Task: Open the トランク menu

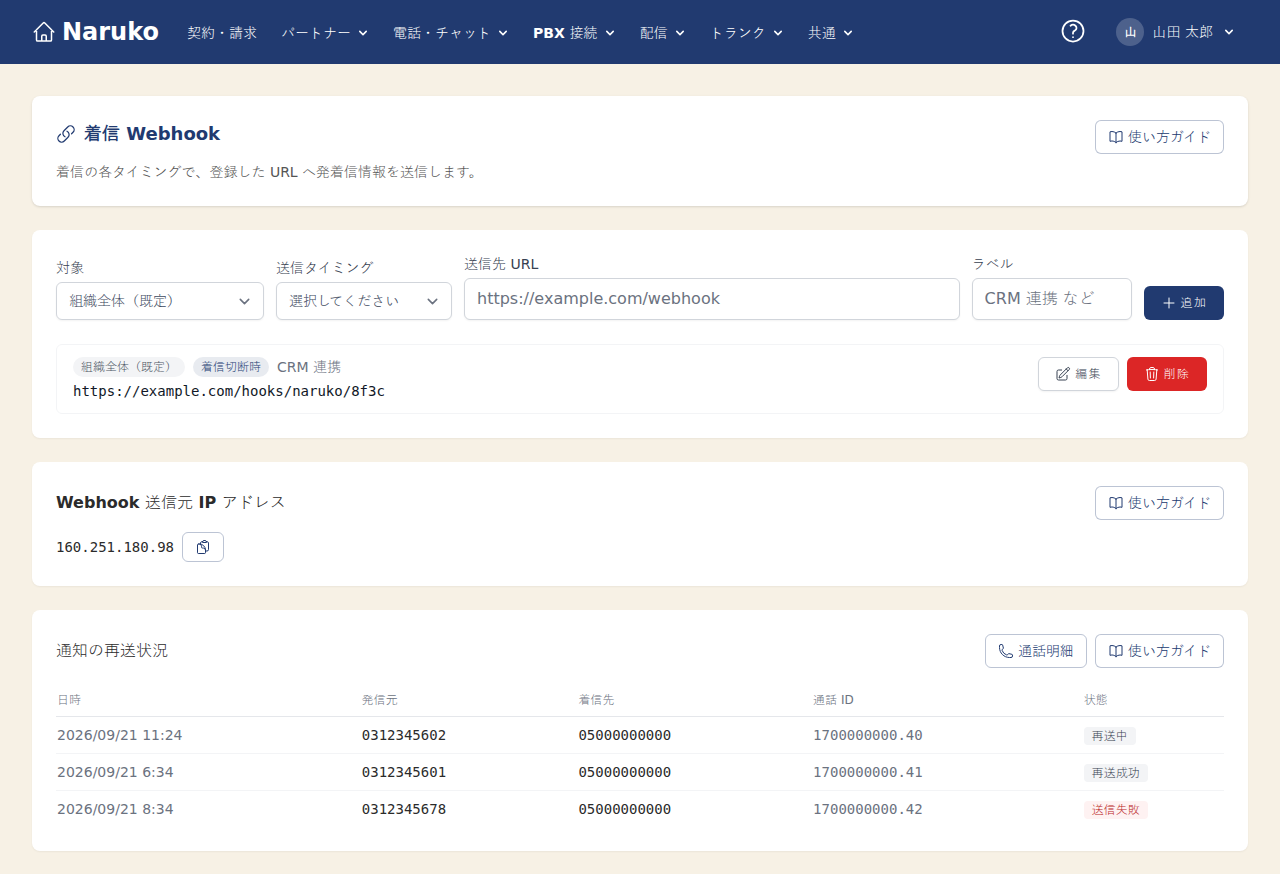Action: point(747,32)
